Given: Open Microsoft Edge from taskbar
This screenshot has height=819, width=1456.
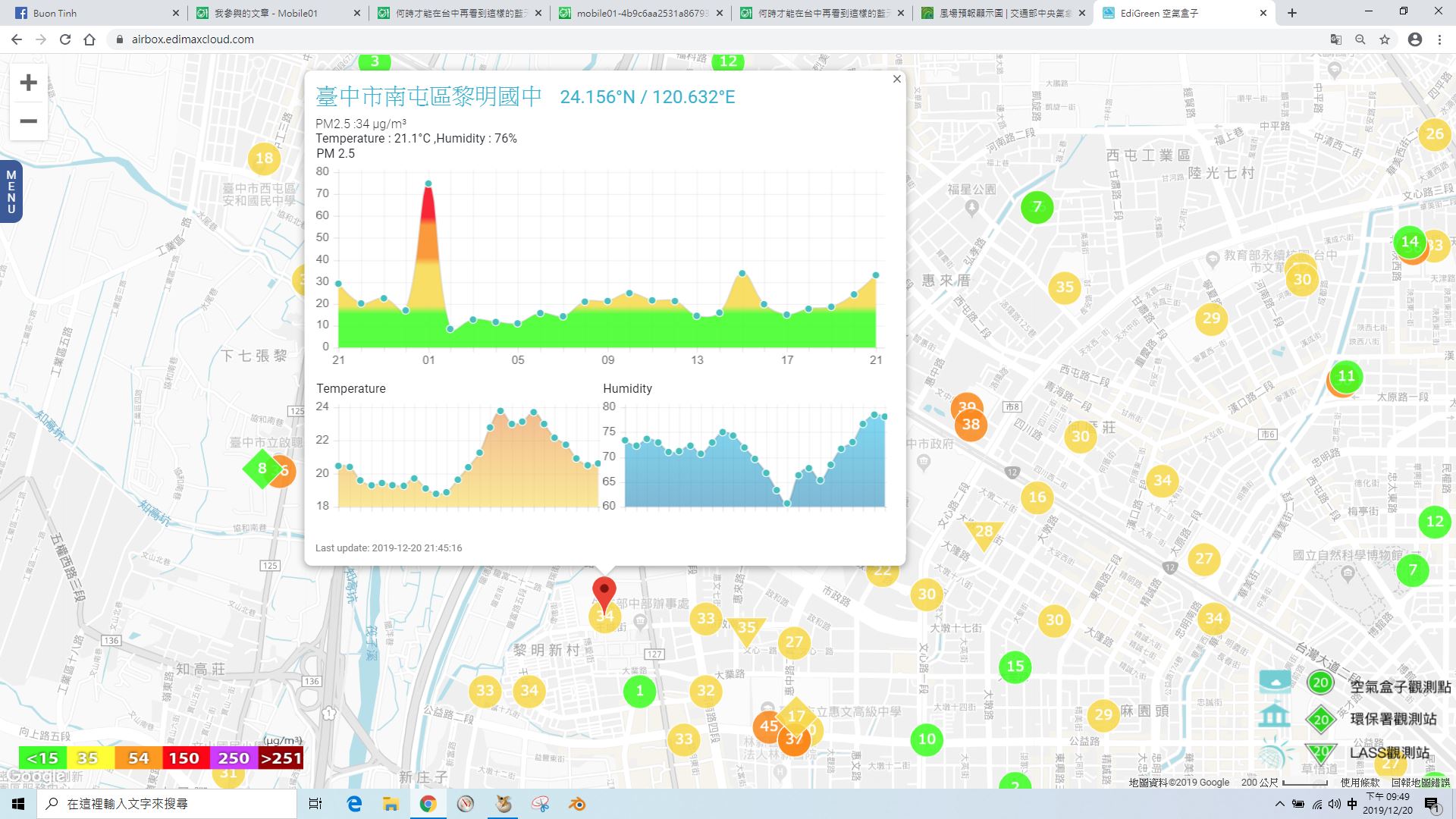Looking at the screenshot, I should (354, 804).
